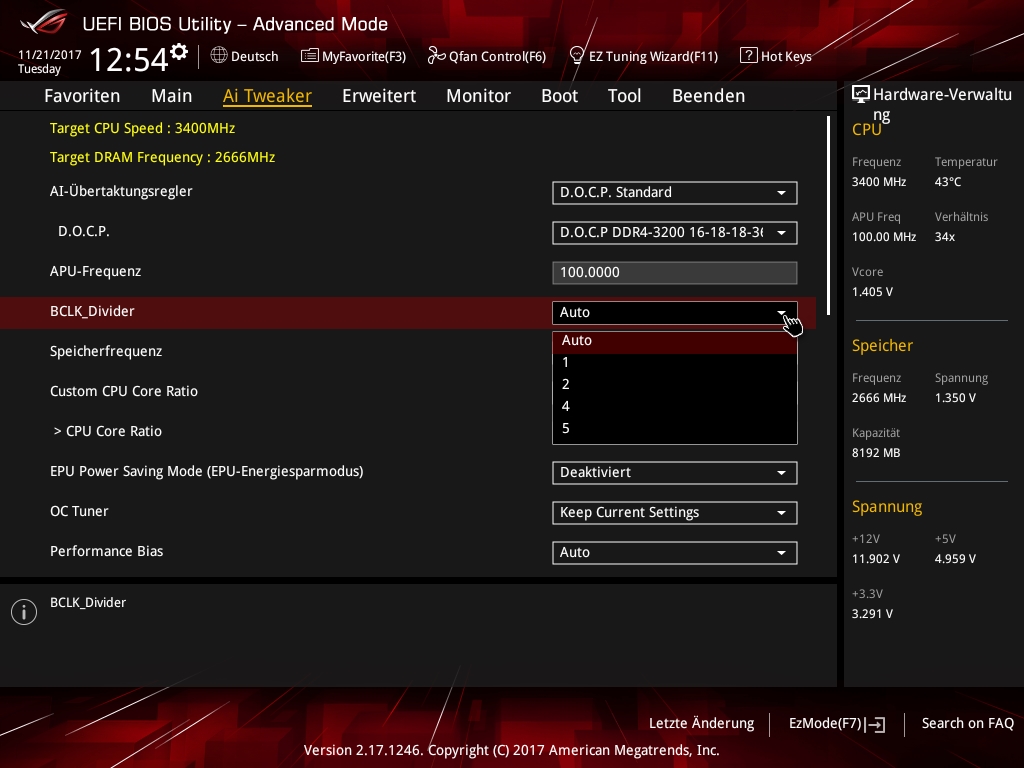Switch to EzMode(F7)
Screen dimensions: 1024x768
(837, 724)
